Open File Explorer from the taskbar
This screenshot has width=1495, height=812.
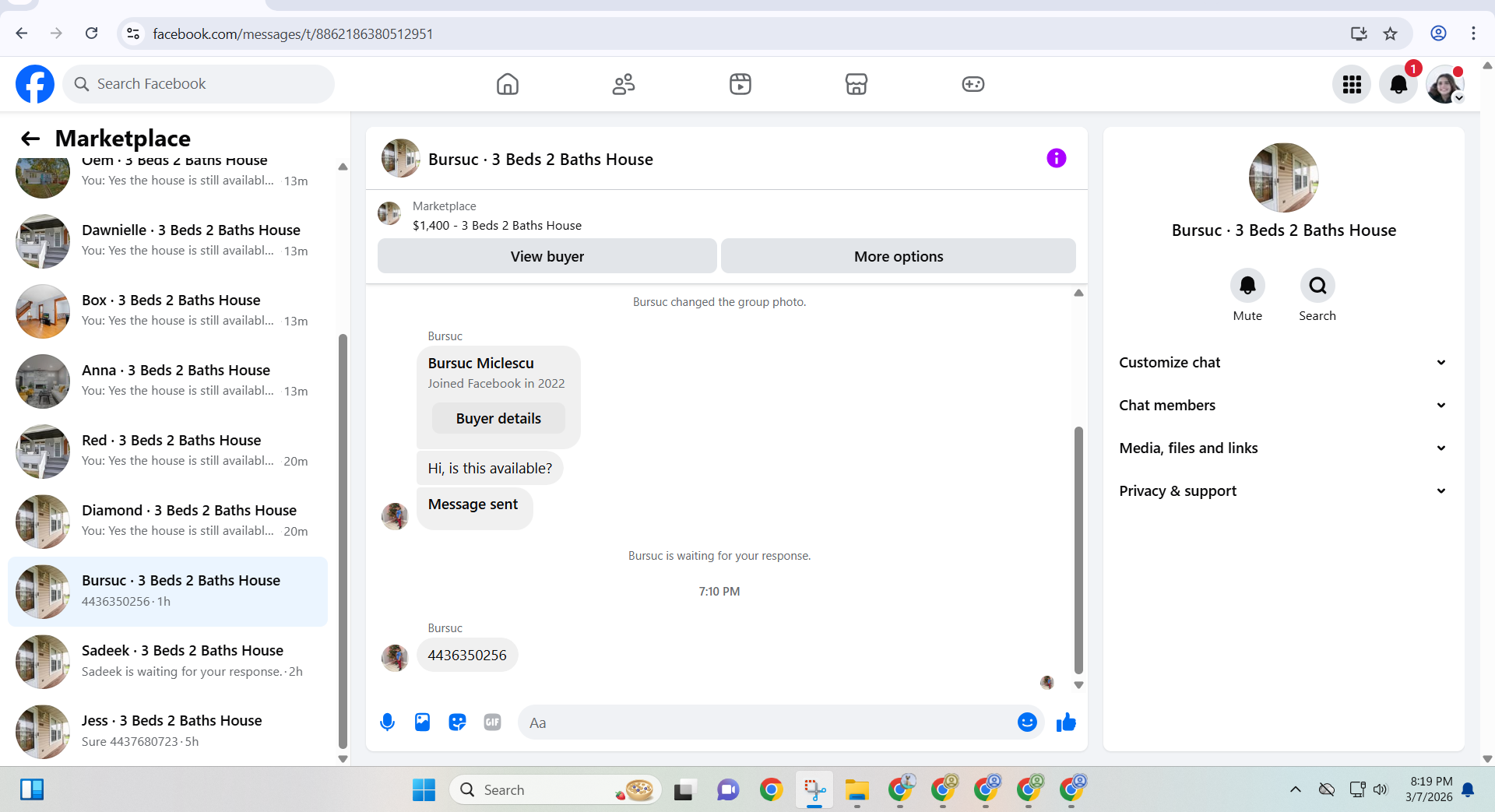pyautogui.click(x=857, y=790)
